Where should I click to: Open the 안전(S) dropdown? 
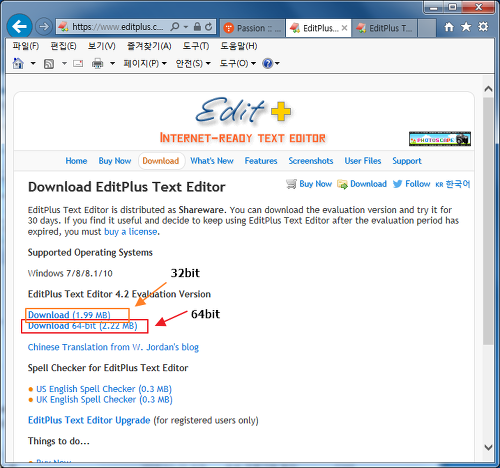coord(193,63)
